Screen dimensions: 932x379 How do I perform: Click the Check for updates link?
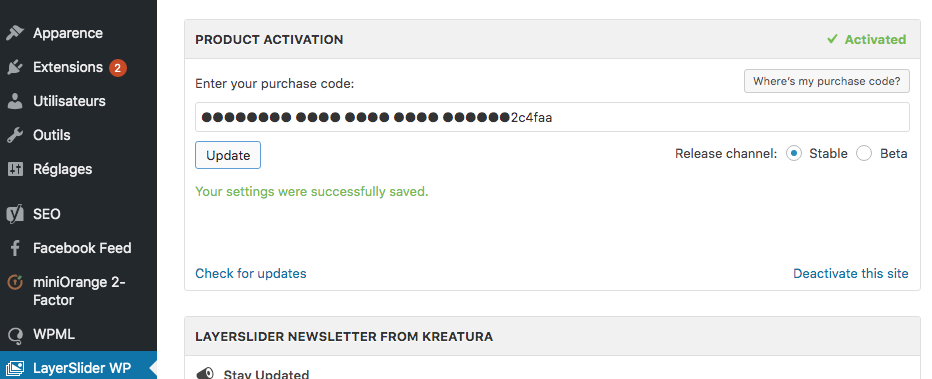click(x=251, y=273)
